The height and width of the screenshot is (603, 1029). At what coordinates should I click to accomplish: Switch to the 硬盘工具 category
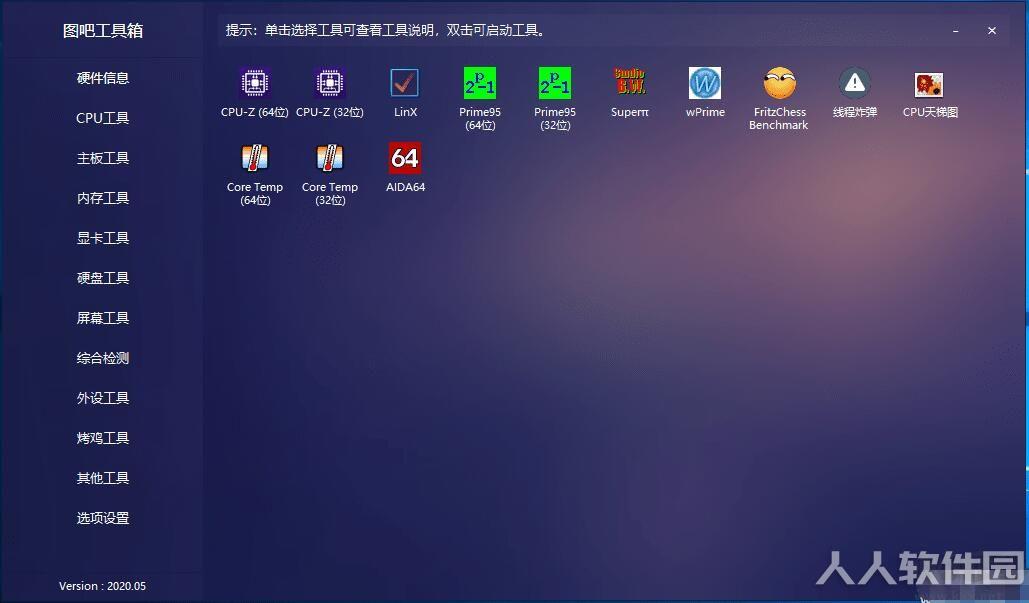(x=102, y=278)
